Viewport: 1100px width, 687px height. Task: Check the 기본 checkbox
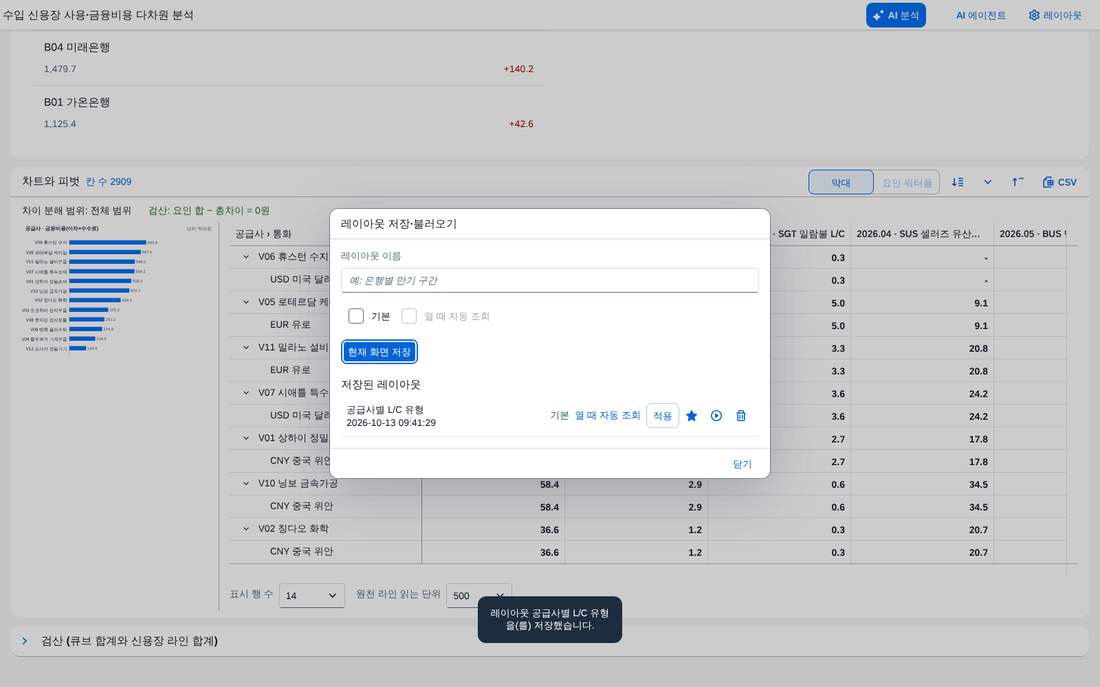356,316
